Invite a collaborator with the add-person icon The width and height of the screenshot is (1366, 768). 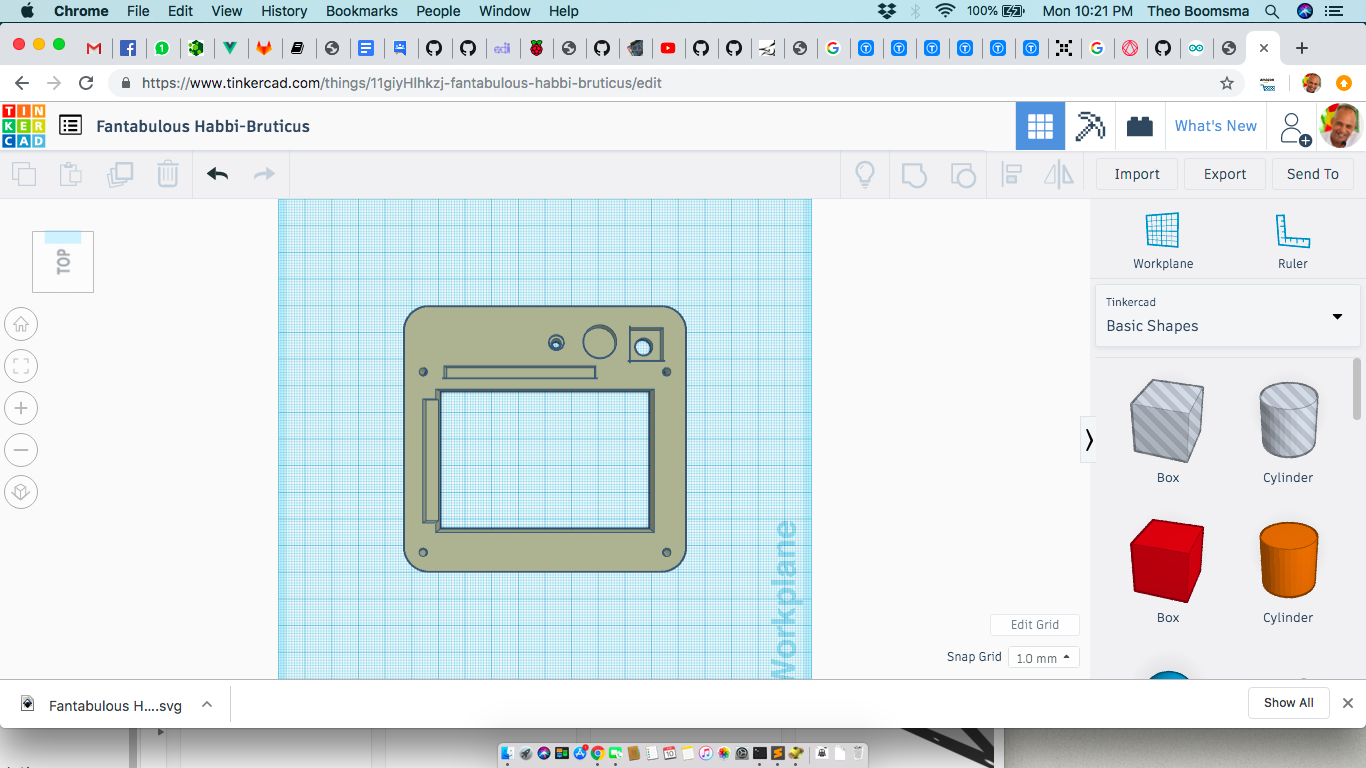tap(1294, 127)
